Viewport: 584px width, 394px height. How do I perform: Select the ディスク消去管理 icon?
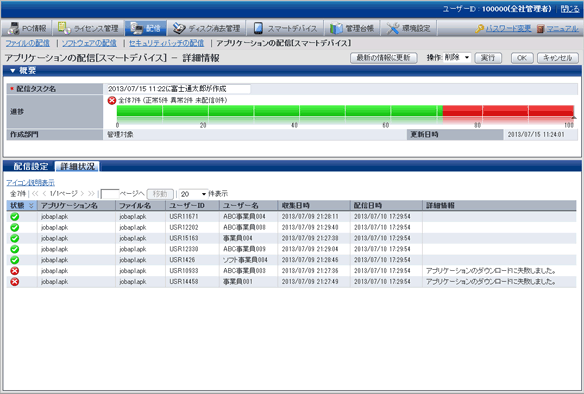coord(179,28)
